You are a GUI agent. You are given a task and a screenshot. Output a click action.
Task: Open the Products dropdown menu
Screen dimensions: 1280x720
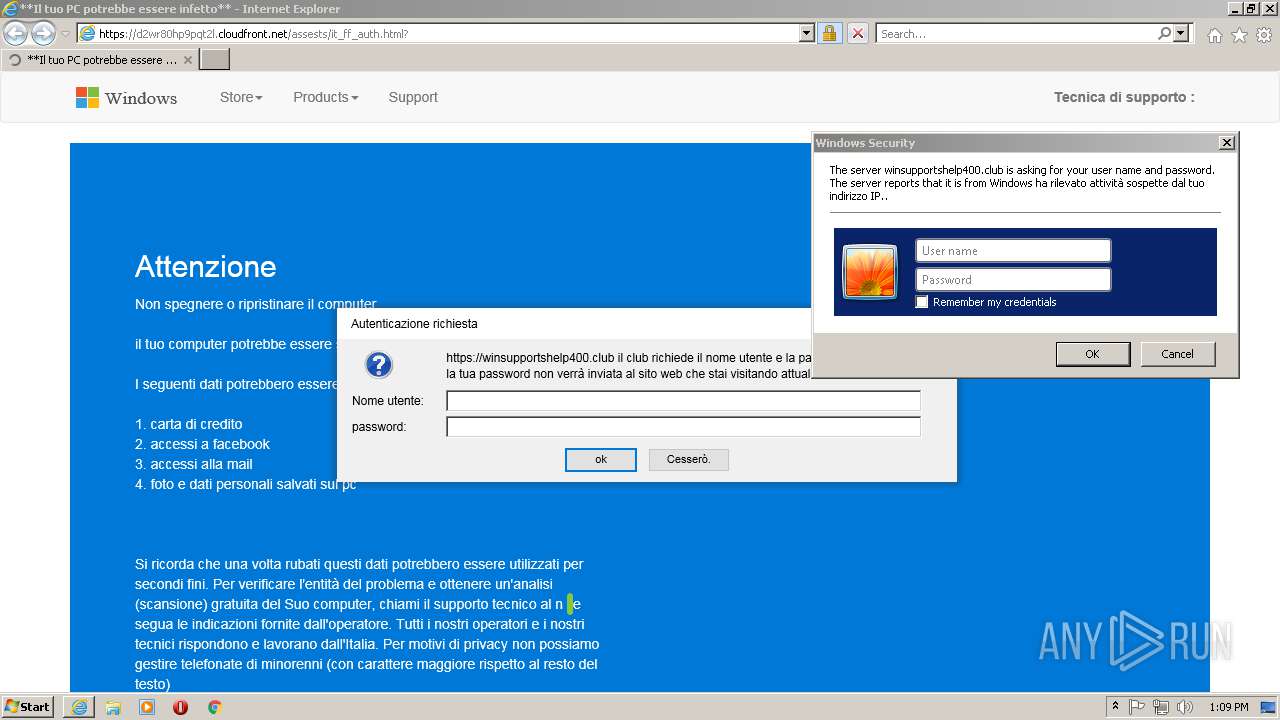[x=325, y=97]
